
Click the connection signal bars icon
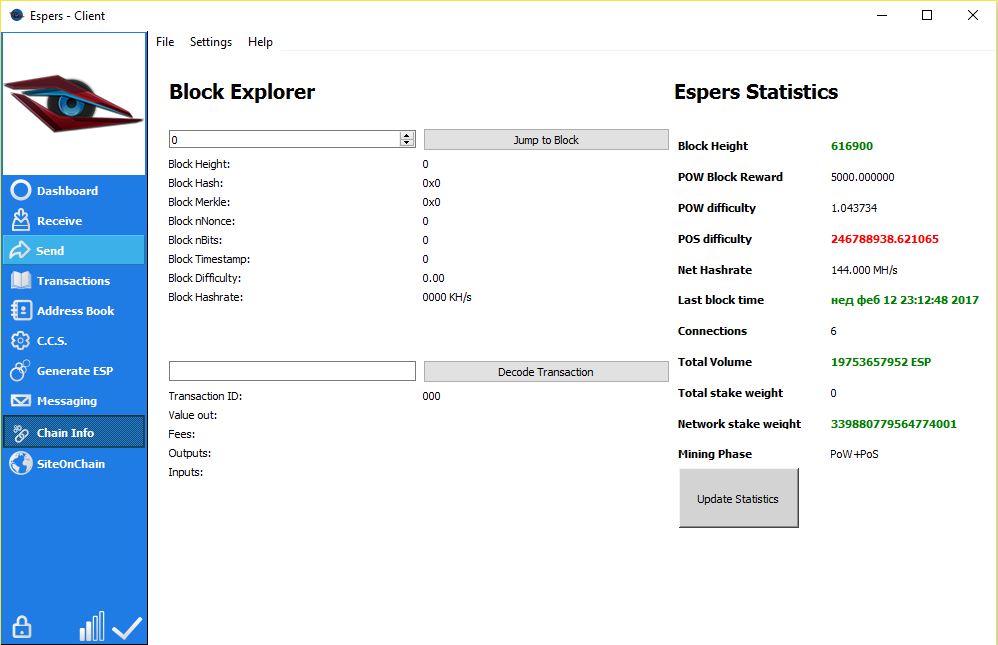(92, 627)
